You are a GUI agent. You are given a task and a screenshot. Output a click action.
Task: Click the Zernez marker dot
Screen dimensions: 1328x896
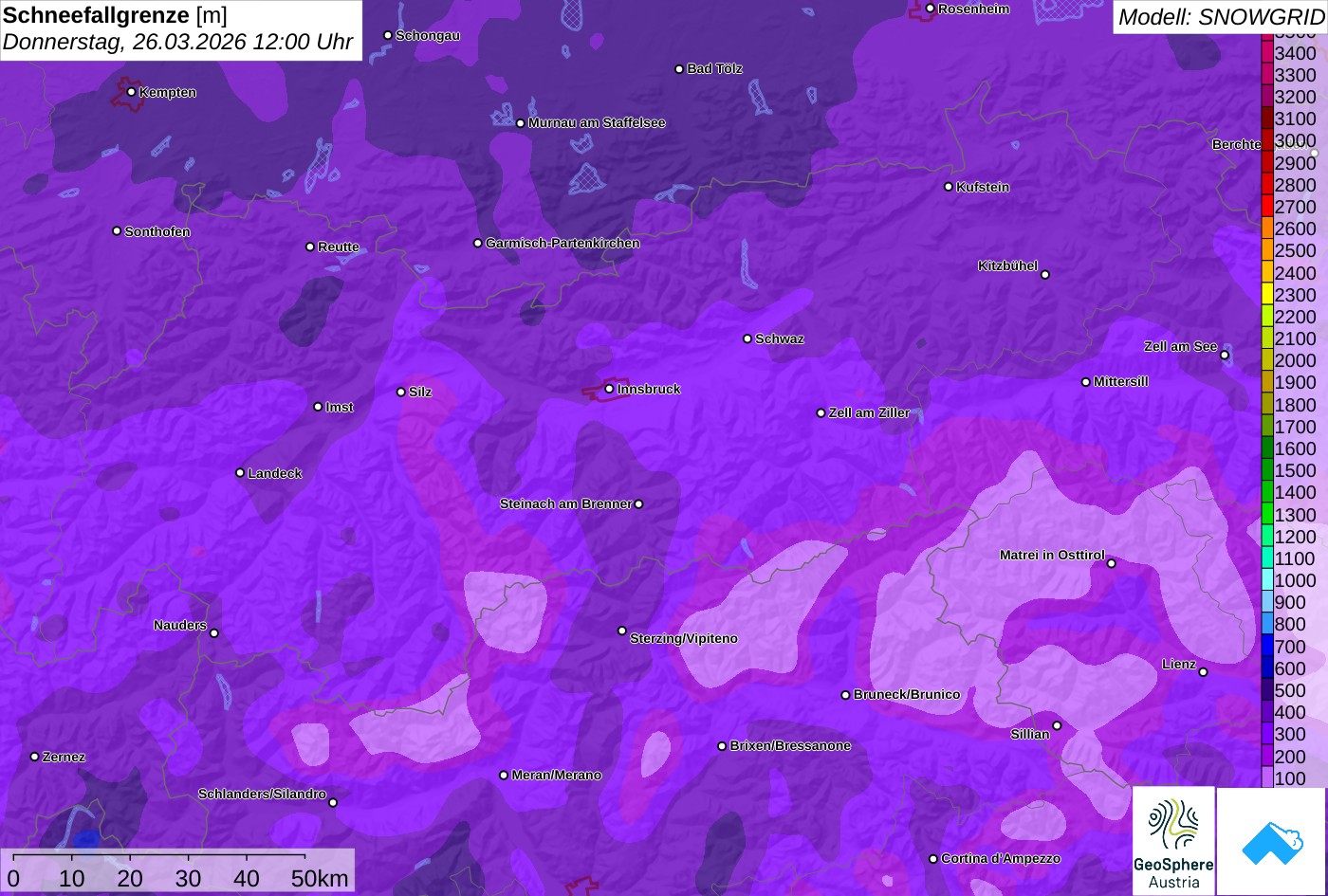(x=35, y=757)
